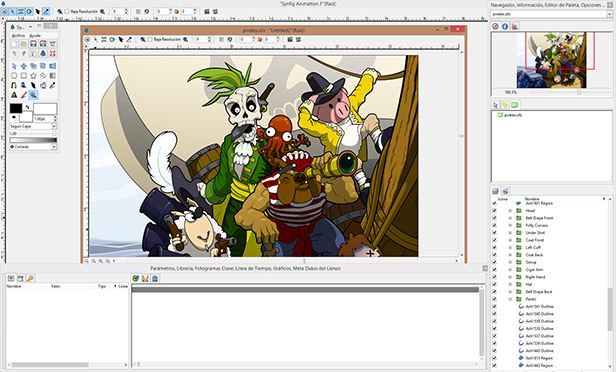Viewport: 616px width, 372px height.
Task: Select the Width feather tool
Action: point(33,85)
